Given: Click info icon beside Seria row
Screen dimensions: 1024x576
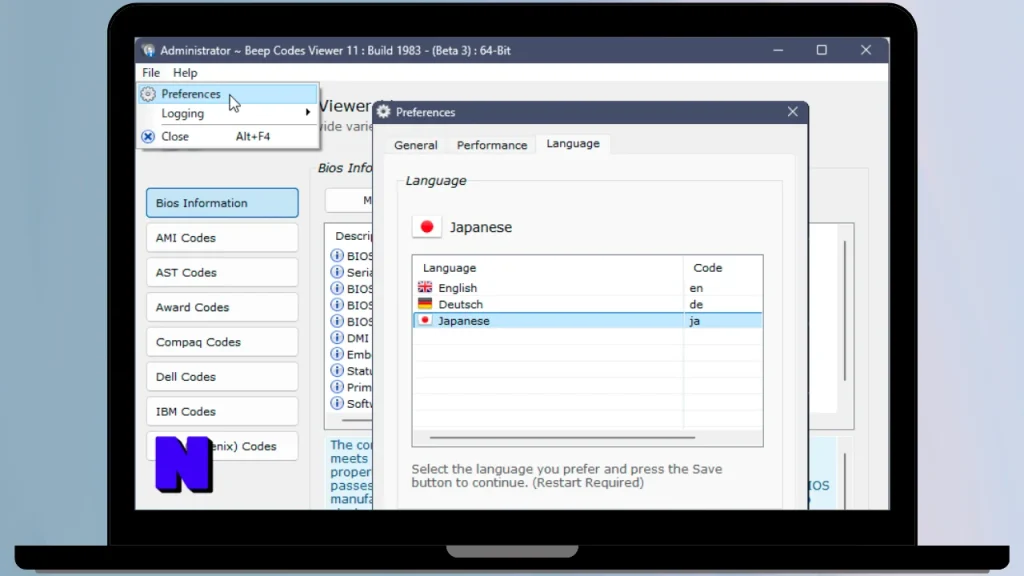Looking at the screenshot, I should click(337, 272).
